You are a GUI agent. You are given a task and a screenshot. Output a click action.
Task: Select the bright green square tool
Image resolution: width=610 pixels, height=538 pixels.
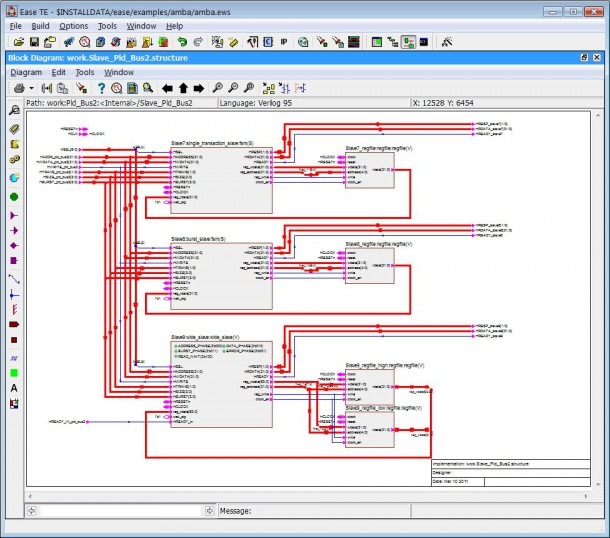[14, 373]
